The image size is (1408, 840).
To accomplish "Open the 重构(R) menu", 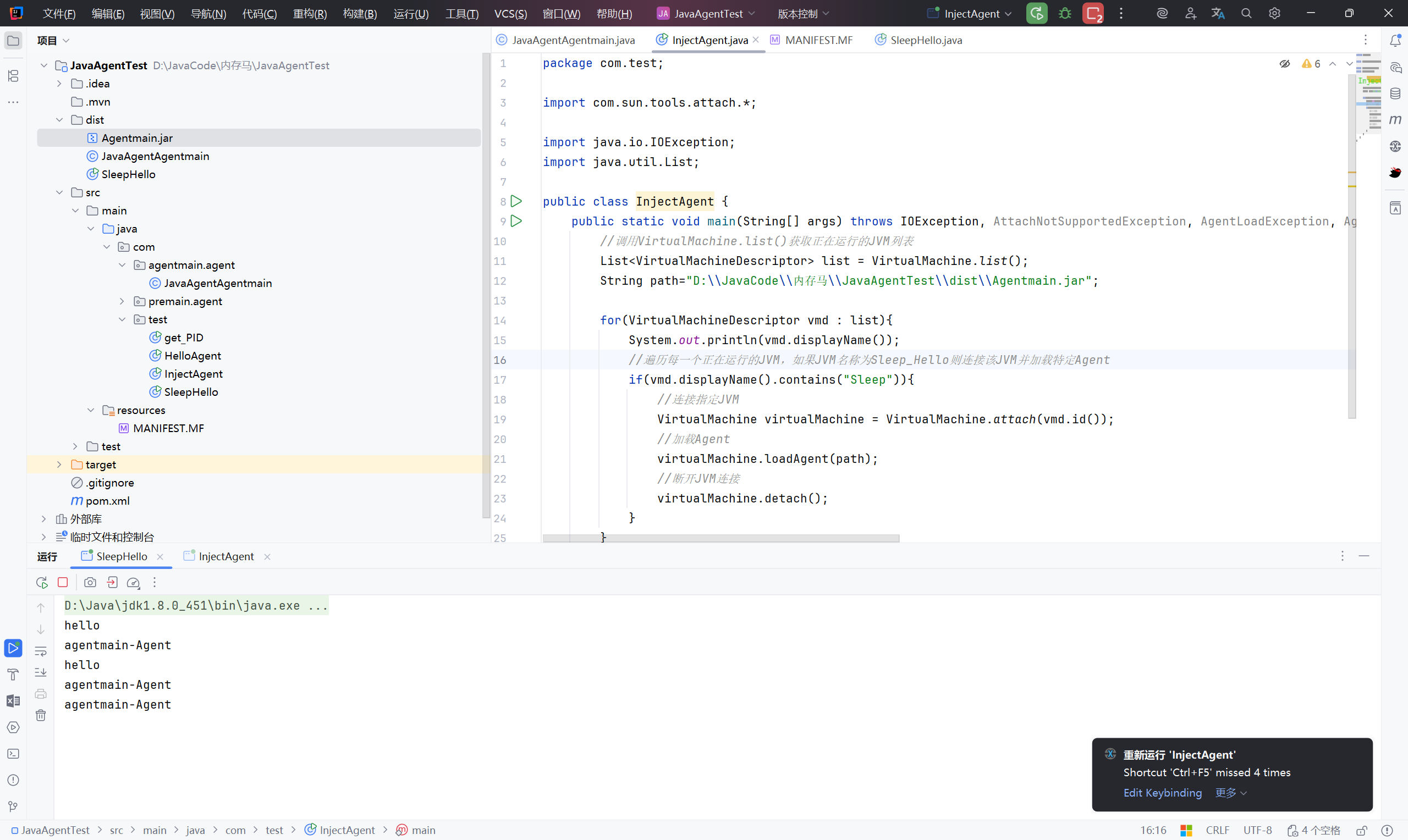I will [x=310, y=14].
